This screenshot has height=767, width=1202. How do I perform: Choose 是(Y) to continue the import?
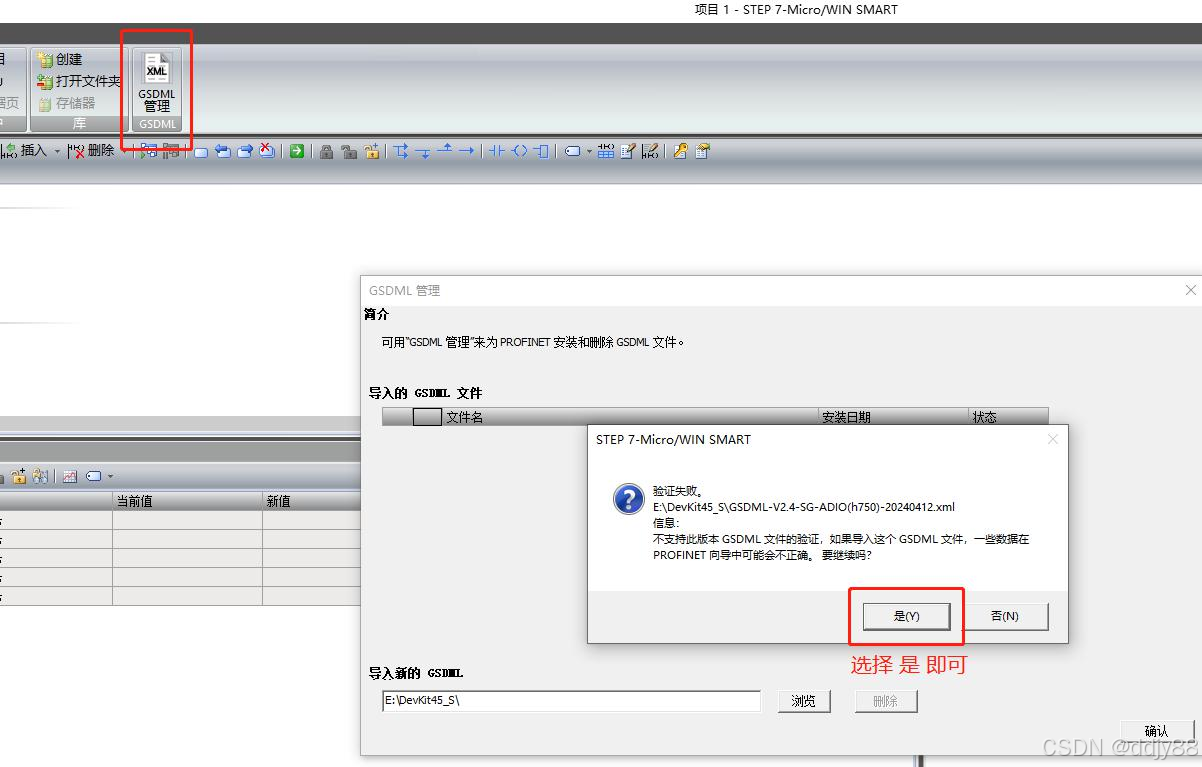(x=906, y=616)
